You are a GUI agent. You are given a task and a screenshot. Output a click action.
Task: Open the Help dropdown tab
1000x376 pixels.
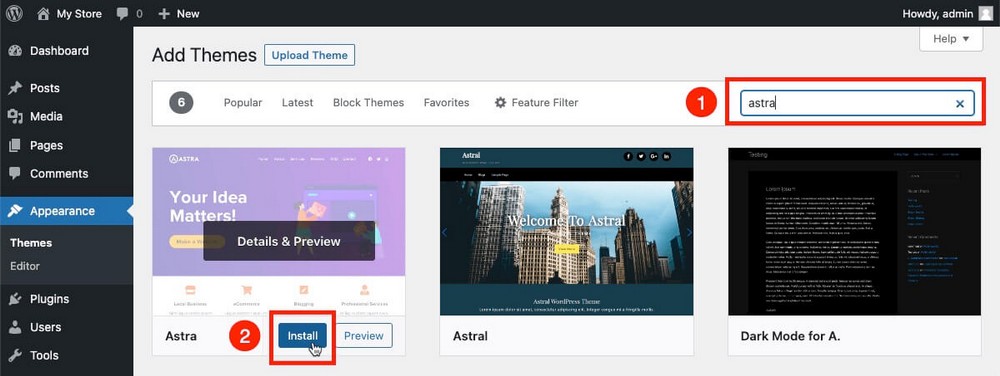pyautogui.click(x=951, y=39)
